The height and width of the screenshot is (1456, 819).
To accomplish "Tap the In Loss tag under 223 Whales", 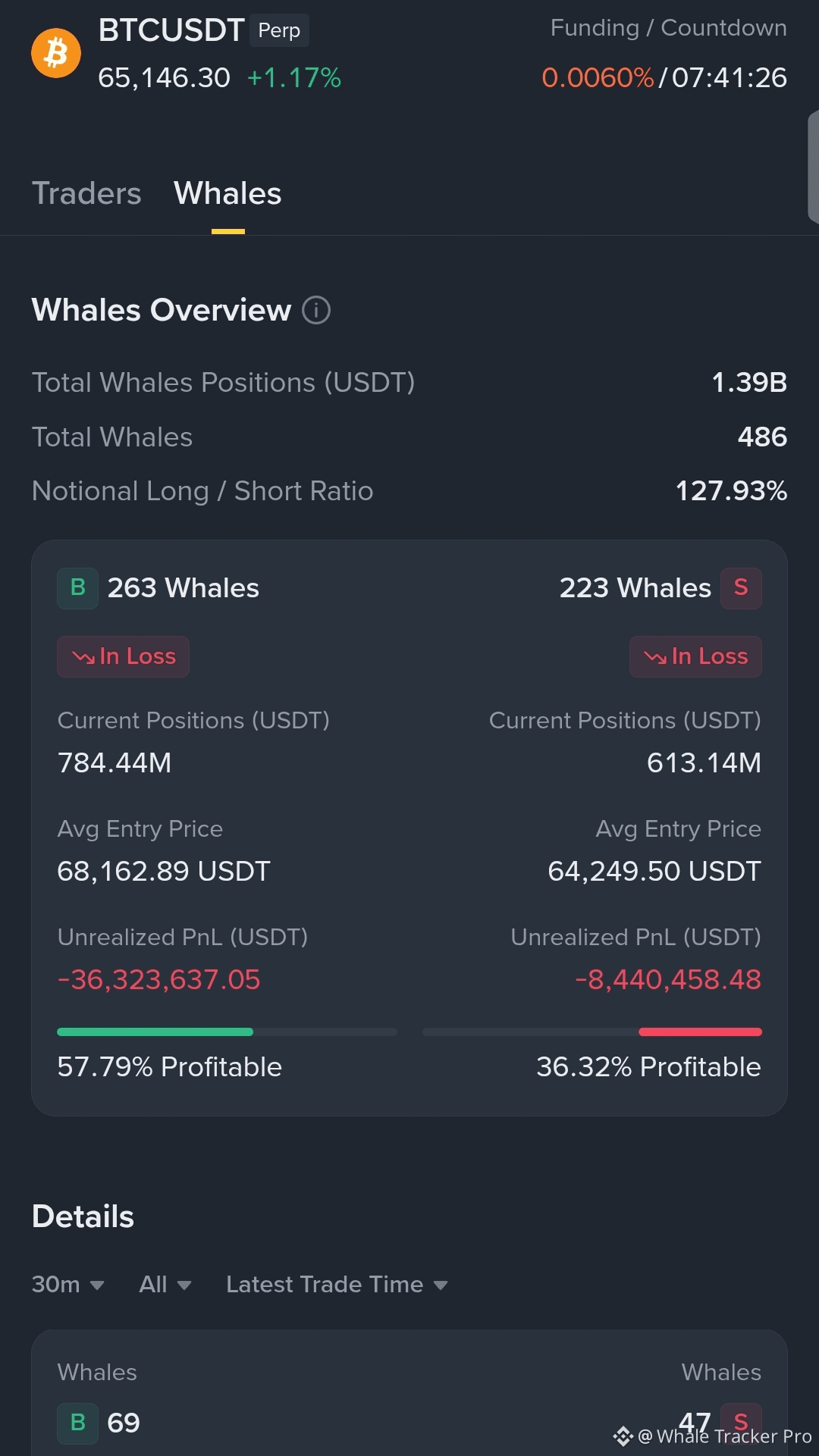I will [x=695, y=656].
